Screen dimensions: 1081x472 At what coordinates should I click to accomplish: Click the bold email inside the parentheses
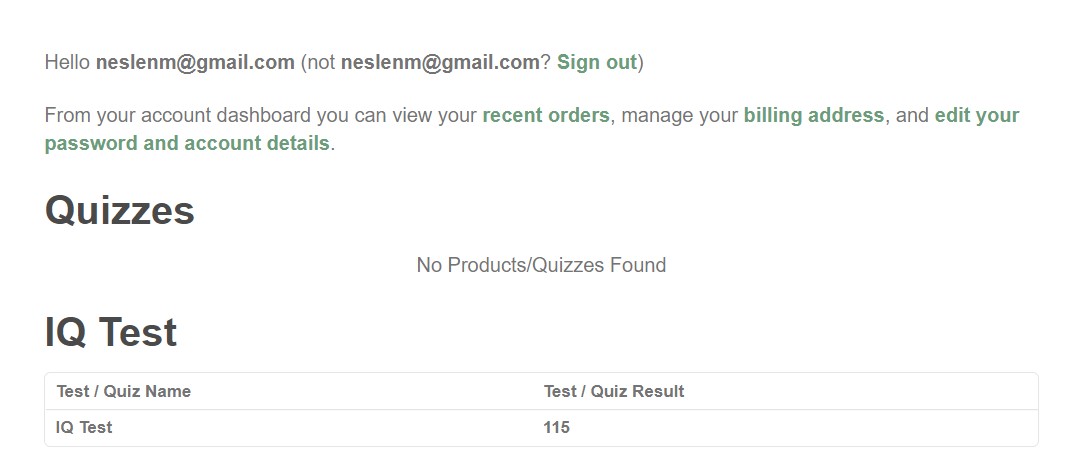pos(440,62)
